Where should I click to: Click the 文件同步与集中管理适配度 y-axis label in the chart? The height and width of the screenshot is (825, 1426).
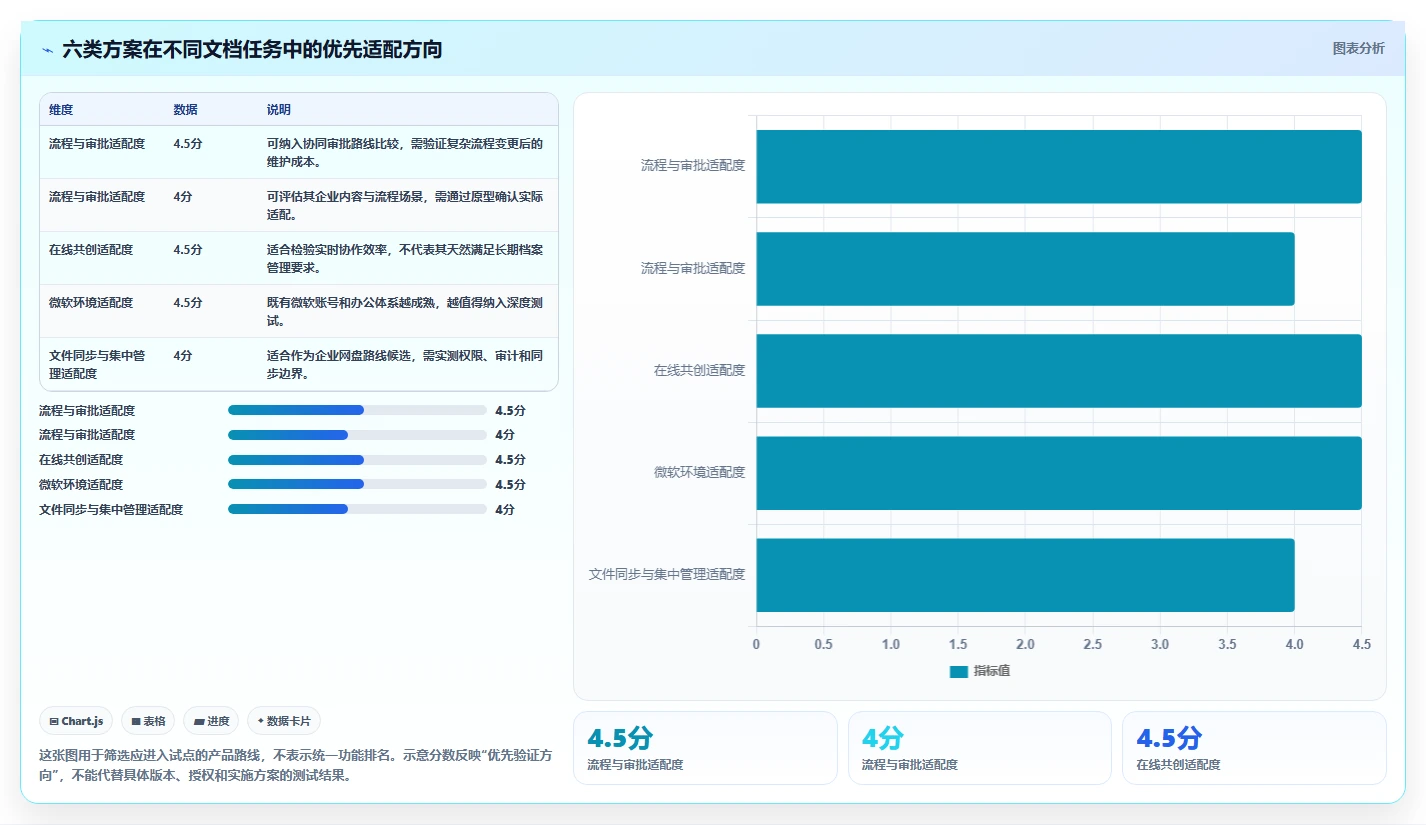[667, 574]
